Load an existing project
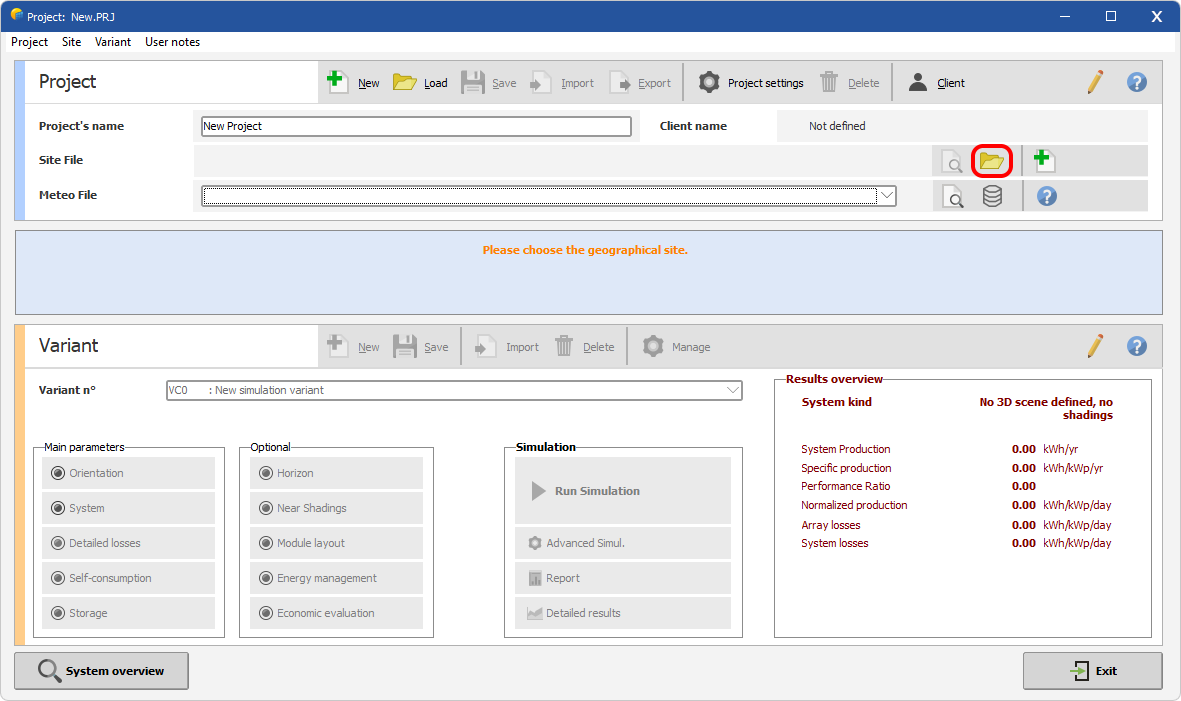Screen dimensions: 1181x701 tap(420, 82)
